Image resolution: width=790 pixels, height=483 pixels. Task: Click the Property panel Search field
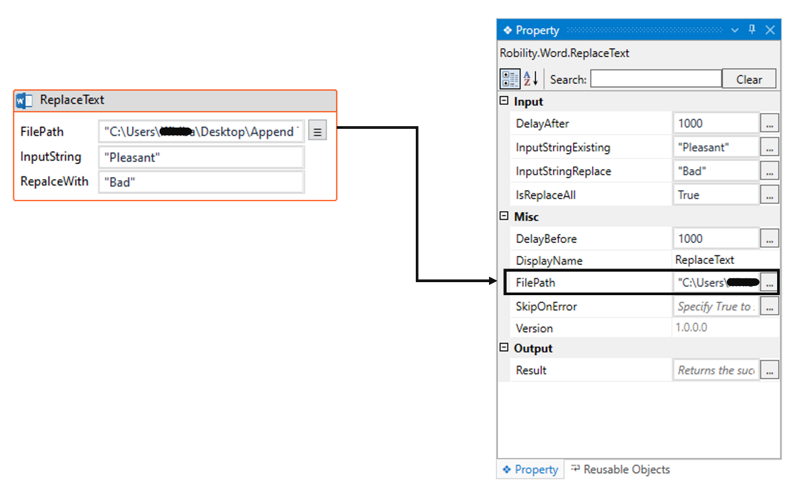[655, 79]
